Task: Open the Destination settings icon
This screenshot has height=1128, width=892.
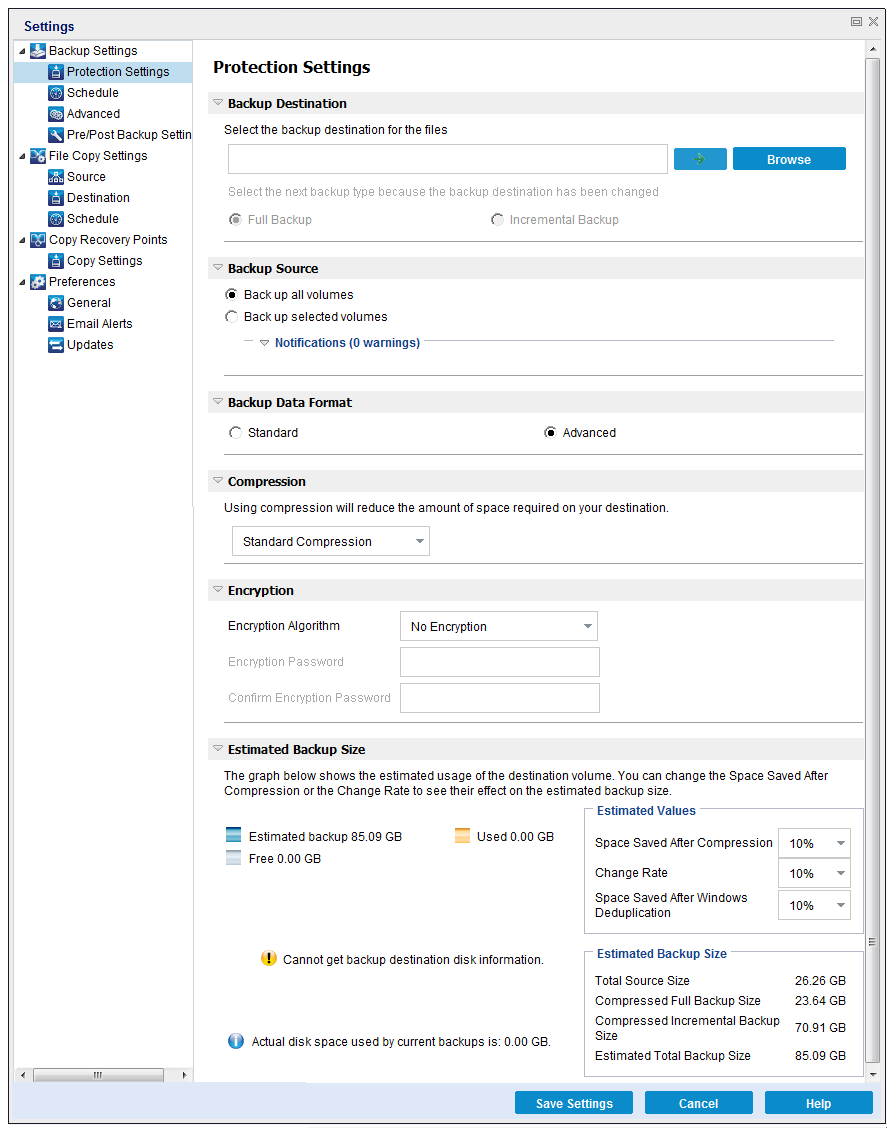Action: click(57, 197)
